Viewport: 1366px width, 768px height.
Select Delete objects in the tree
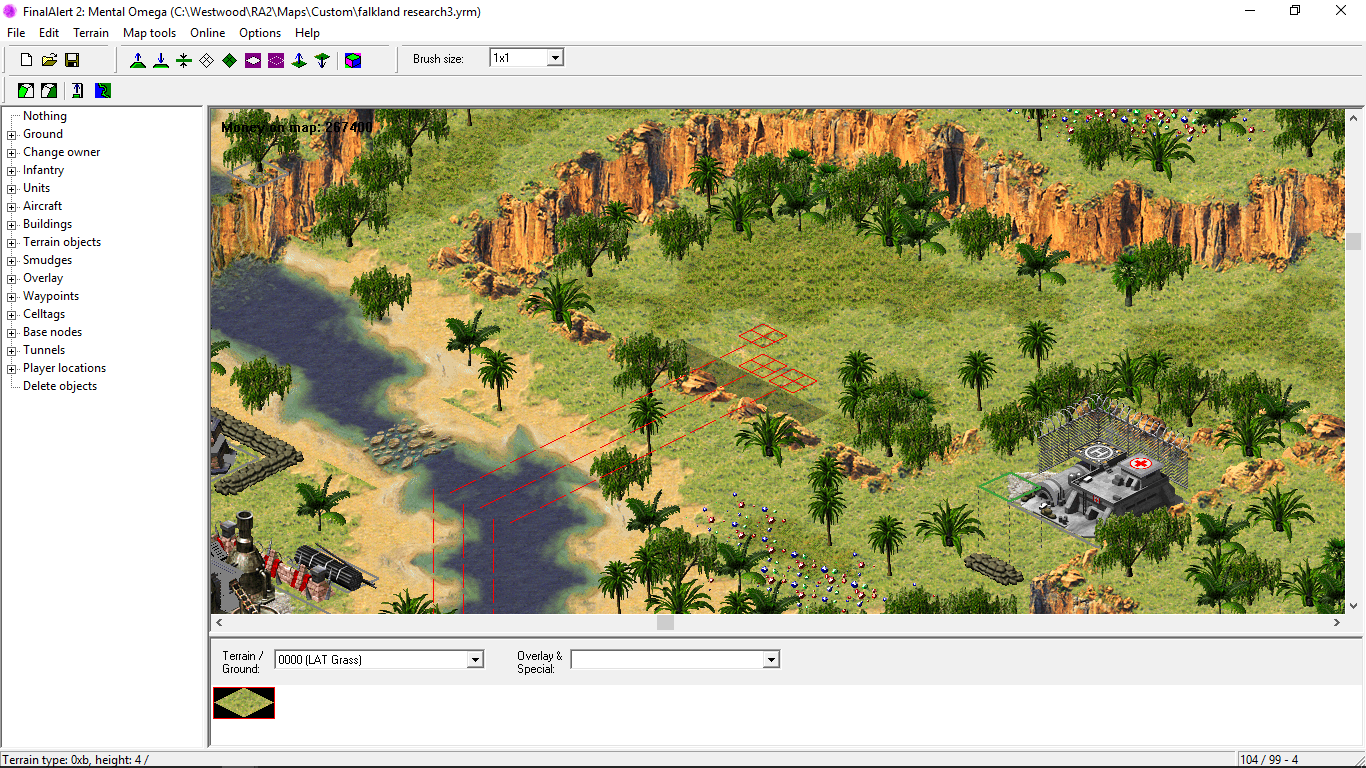click(60, 386)
